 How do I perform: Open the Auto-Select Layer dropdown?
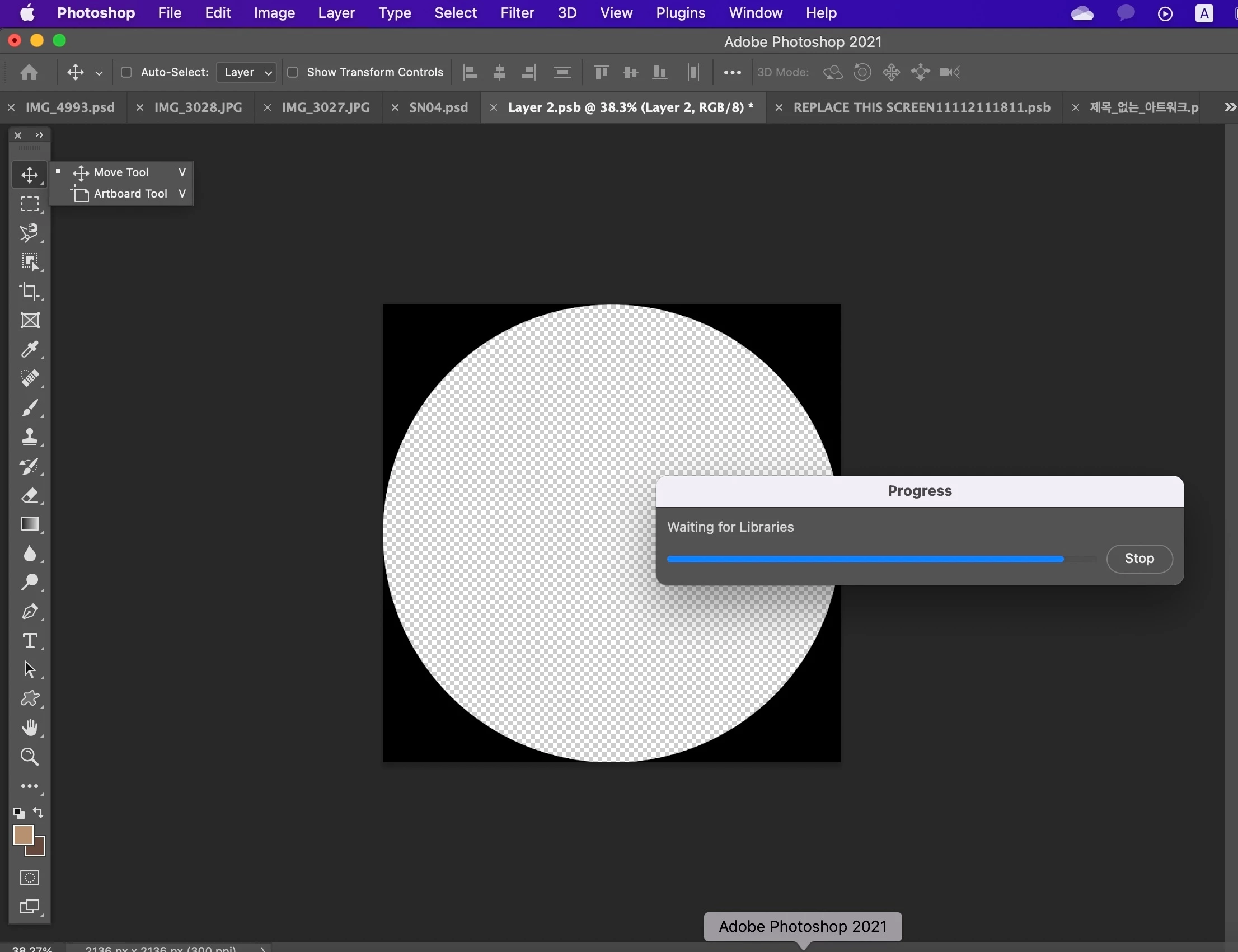point(246,72)
